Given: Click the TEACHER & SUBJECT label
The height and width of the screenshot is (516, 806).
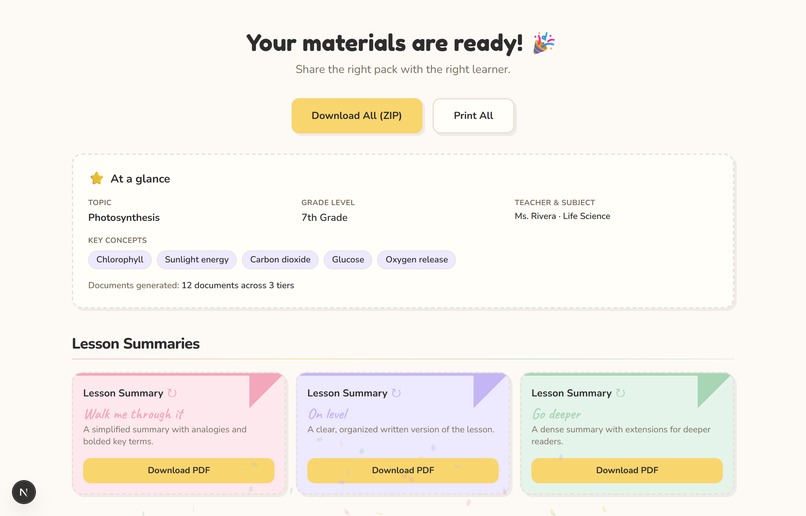Looking at the screenshot, I should [x=555, y=202].
